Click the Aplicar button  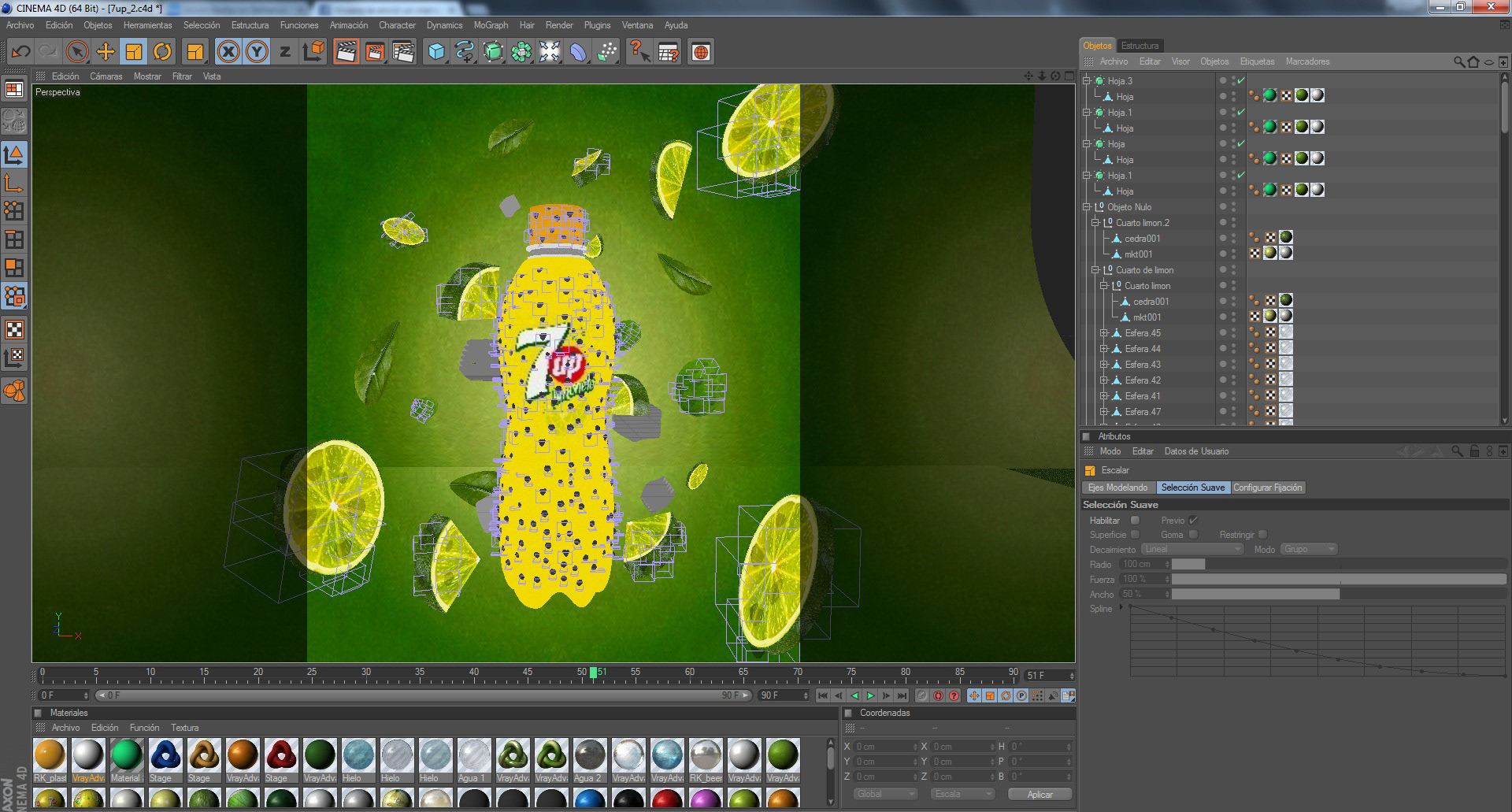point(1039,794)
